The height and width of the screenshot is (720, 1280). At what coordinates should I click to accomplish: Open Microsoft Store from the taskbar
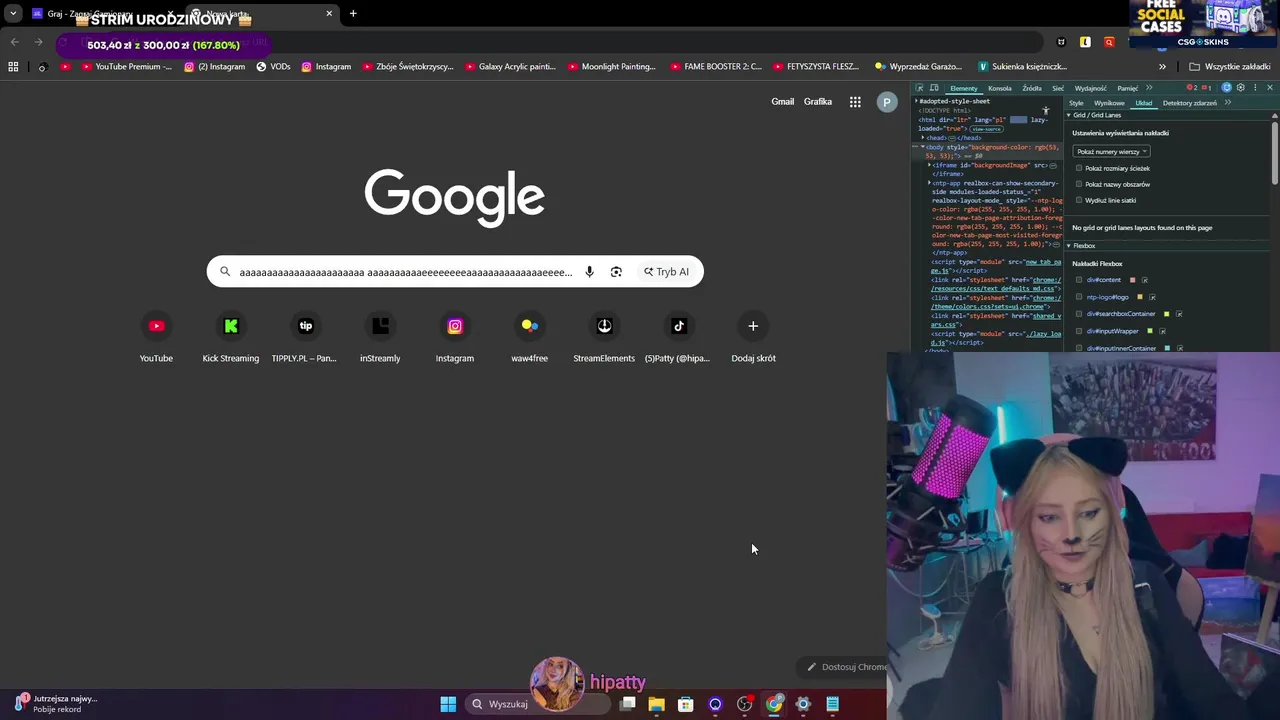(x=685, y=704)
